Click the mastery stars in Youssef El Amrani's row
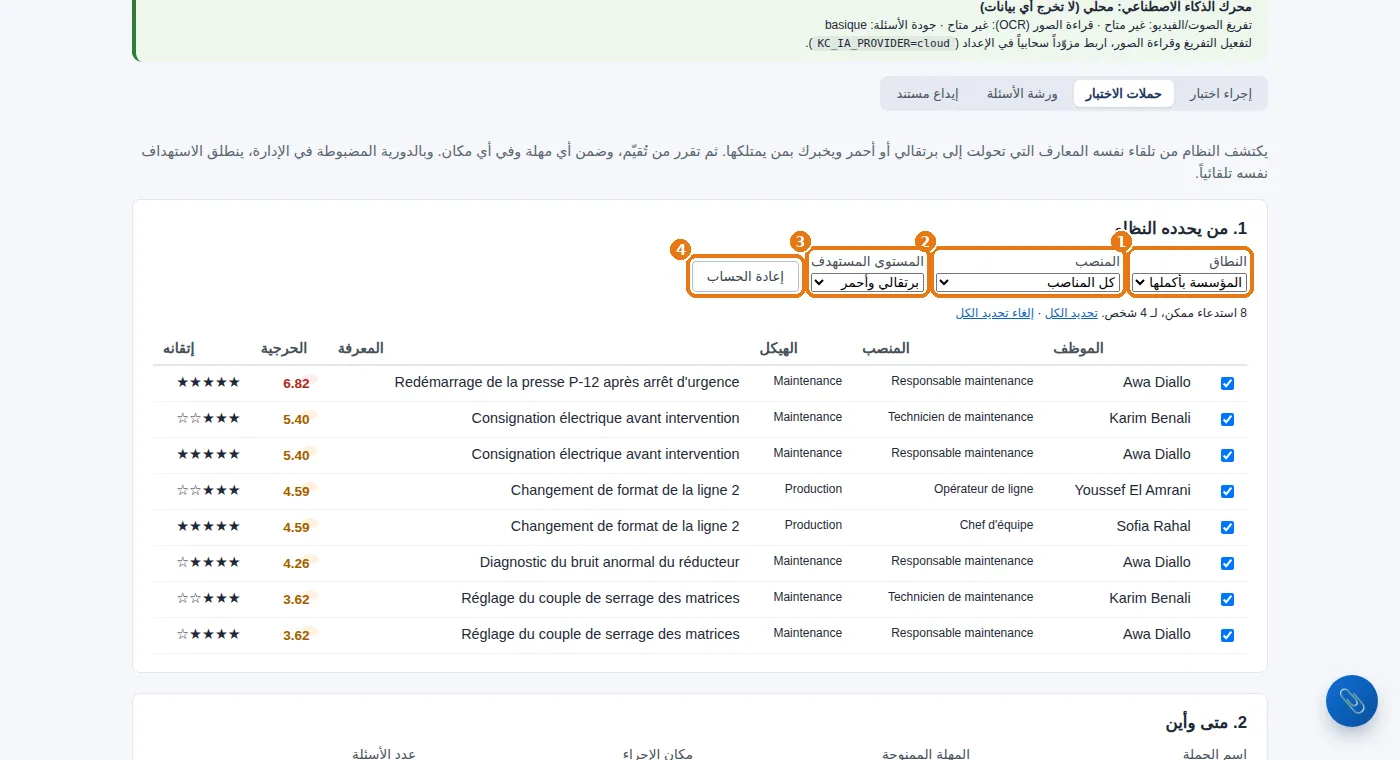This screenshot has width=1400, height=760. click(208, 490)
